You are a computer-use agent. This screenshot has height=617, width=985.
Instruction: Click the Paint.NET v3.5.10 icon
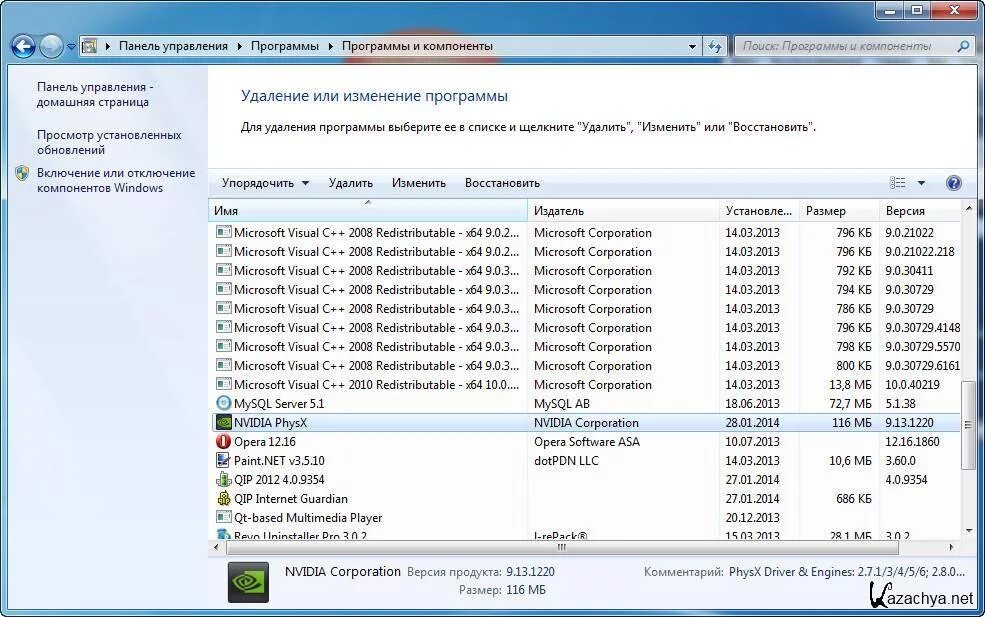click(x=223, y=461)
